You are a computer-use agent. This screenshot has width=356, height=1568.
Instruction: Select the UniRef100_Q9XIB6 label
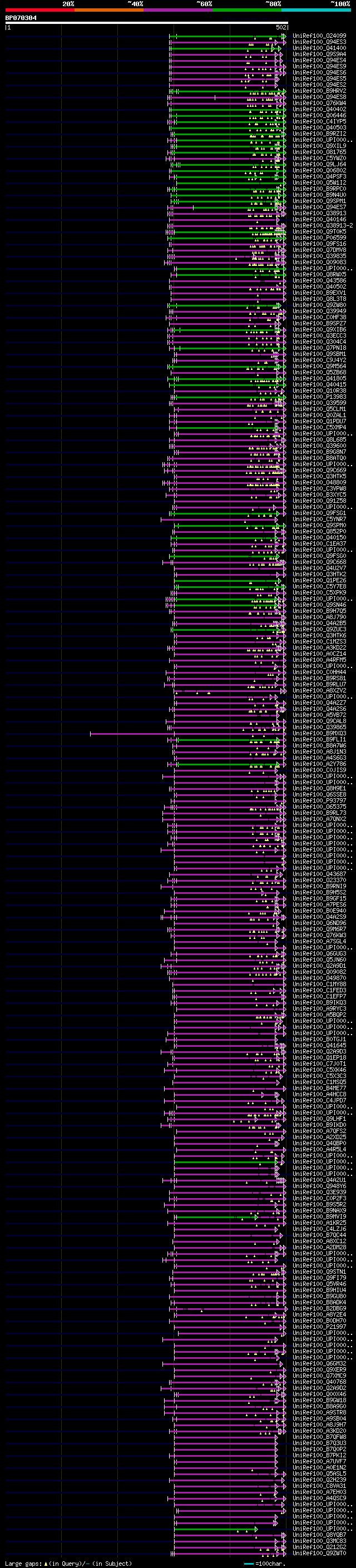pos(319,330)
